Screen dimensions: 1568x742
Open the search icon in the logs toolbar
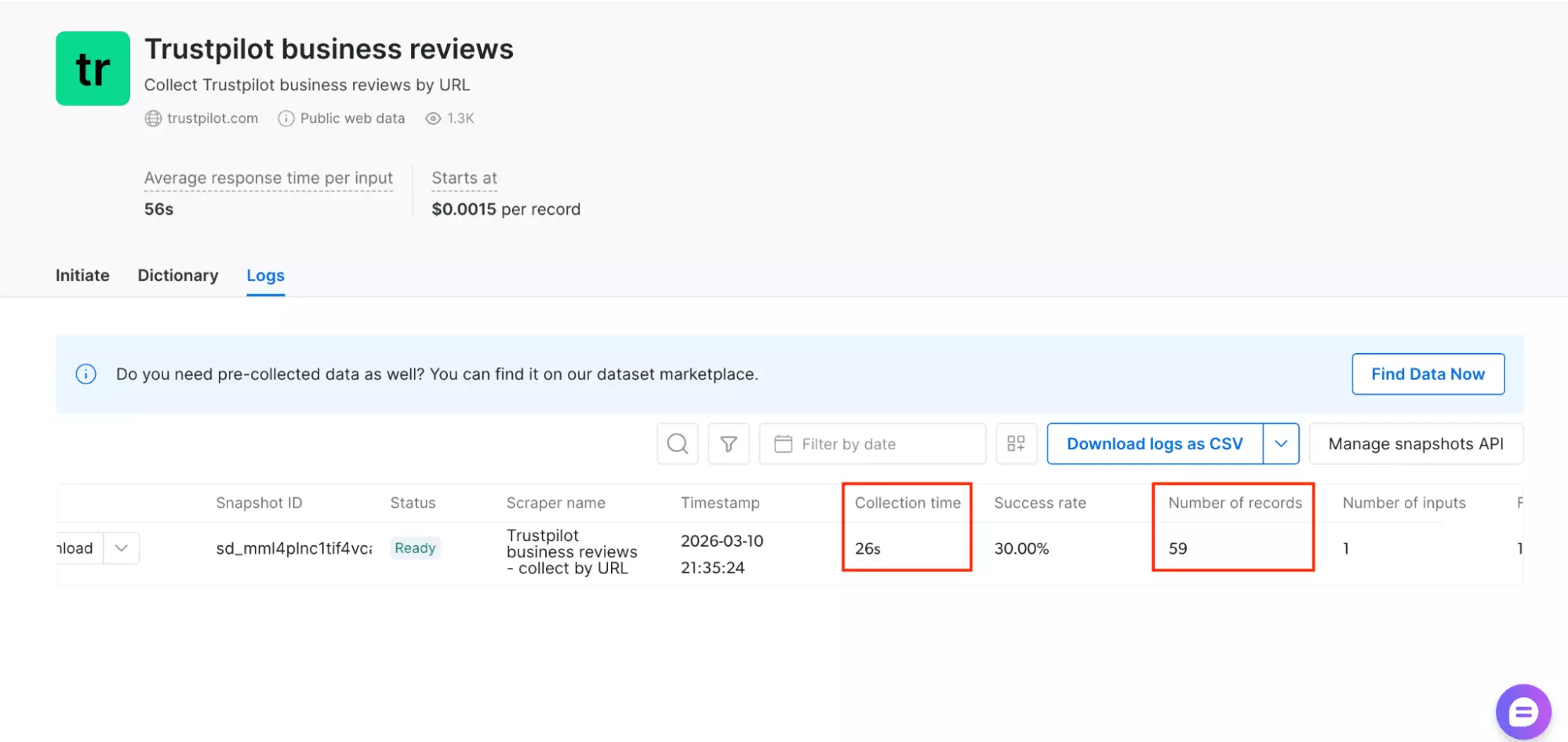pyautogui.click(x=677, y=443)
